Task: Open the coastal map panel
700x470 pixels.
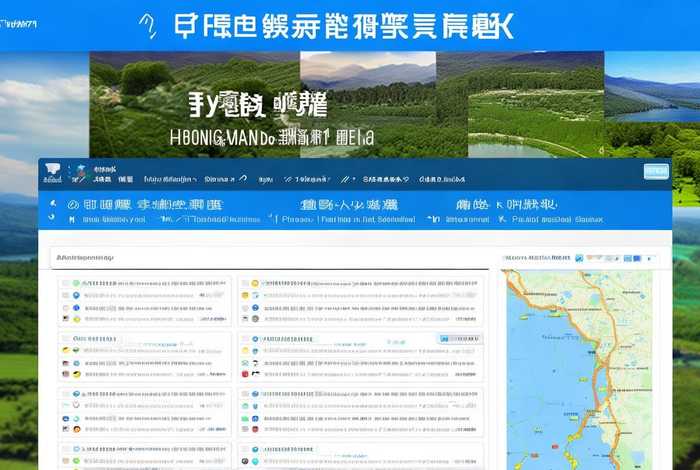Action: coord(579,370)
